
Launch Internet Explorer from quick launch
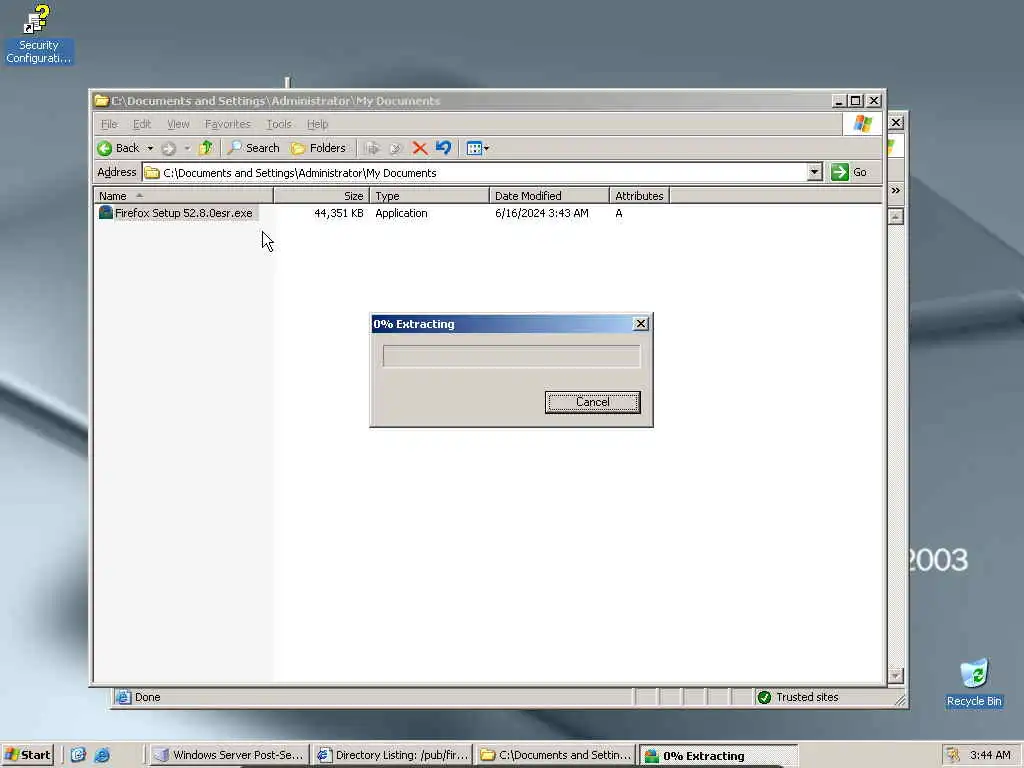(102, 755)
